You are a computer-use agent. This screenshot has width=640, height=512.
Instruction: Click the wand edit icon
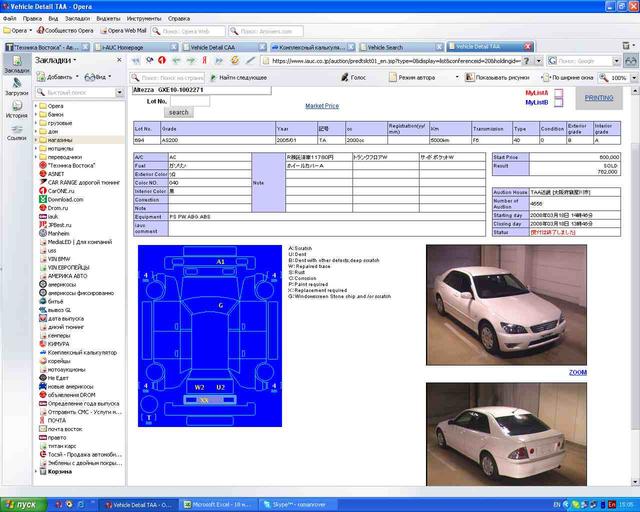tap(250, 60)
